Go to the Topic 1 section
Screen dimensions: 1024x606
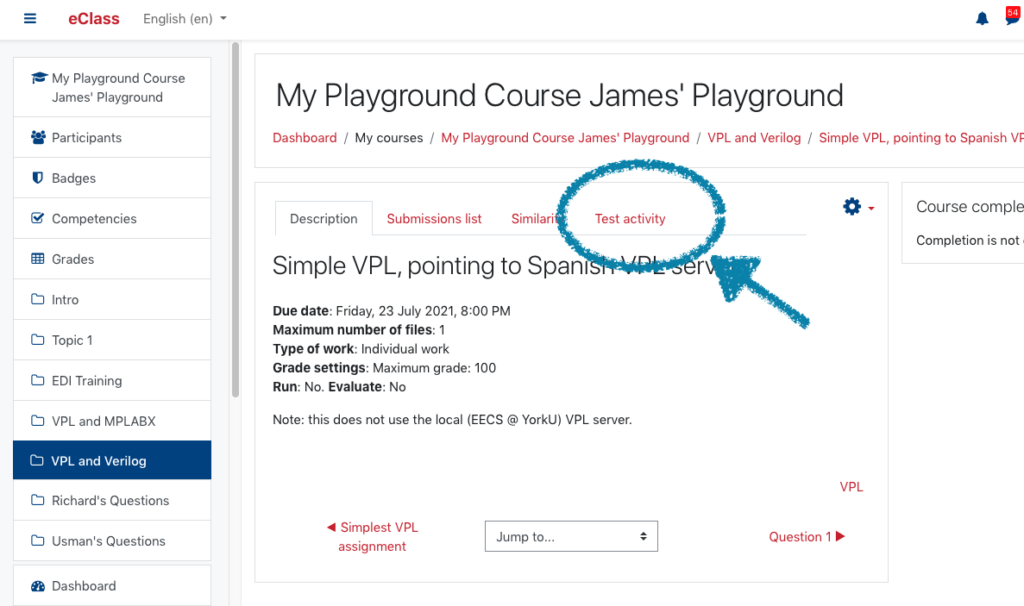(x=112, y=340)
